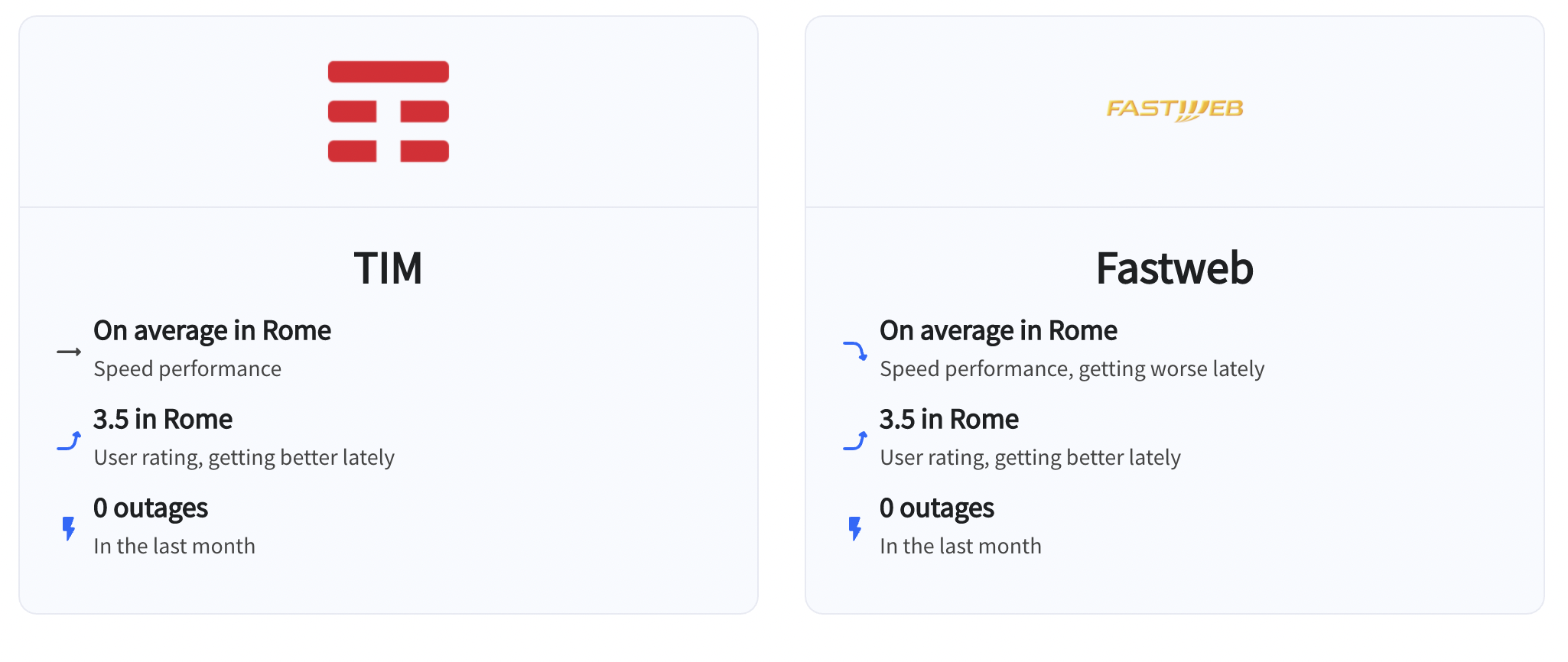Click Fastweb's downward speed trend arrow
This screenshot has width=1568, height=662.
point(855,351)
